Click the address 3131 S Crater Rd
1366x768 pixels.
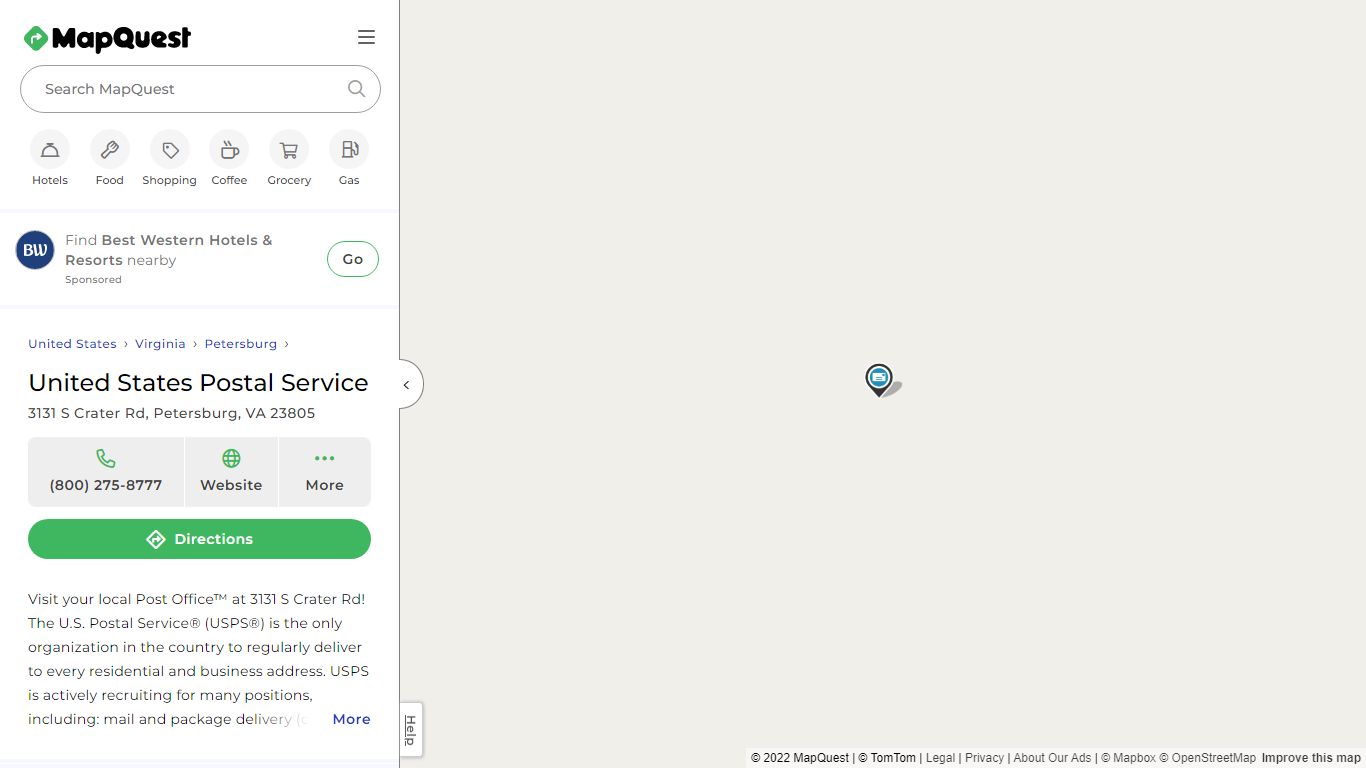pyautogui.click(x=171, y=413)
